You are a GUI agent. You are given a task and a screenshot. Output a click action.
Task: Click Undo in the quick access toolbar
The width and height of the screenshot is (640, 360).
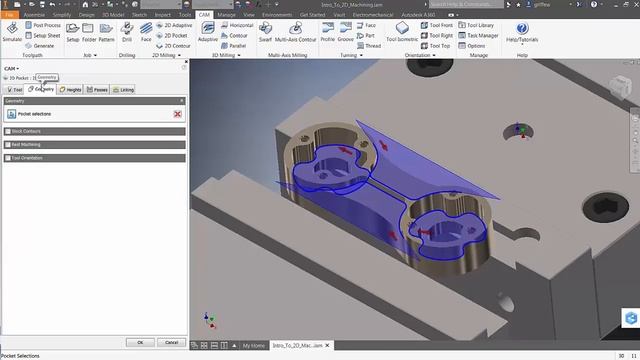pos(52,4)
